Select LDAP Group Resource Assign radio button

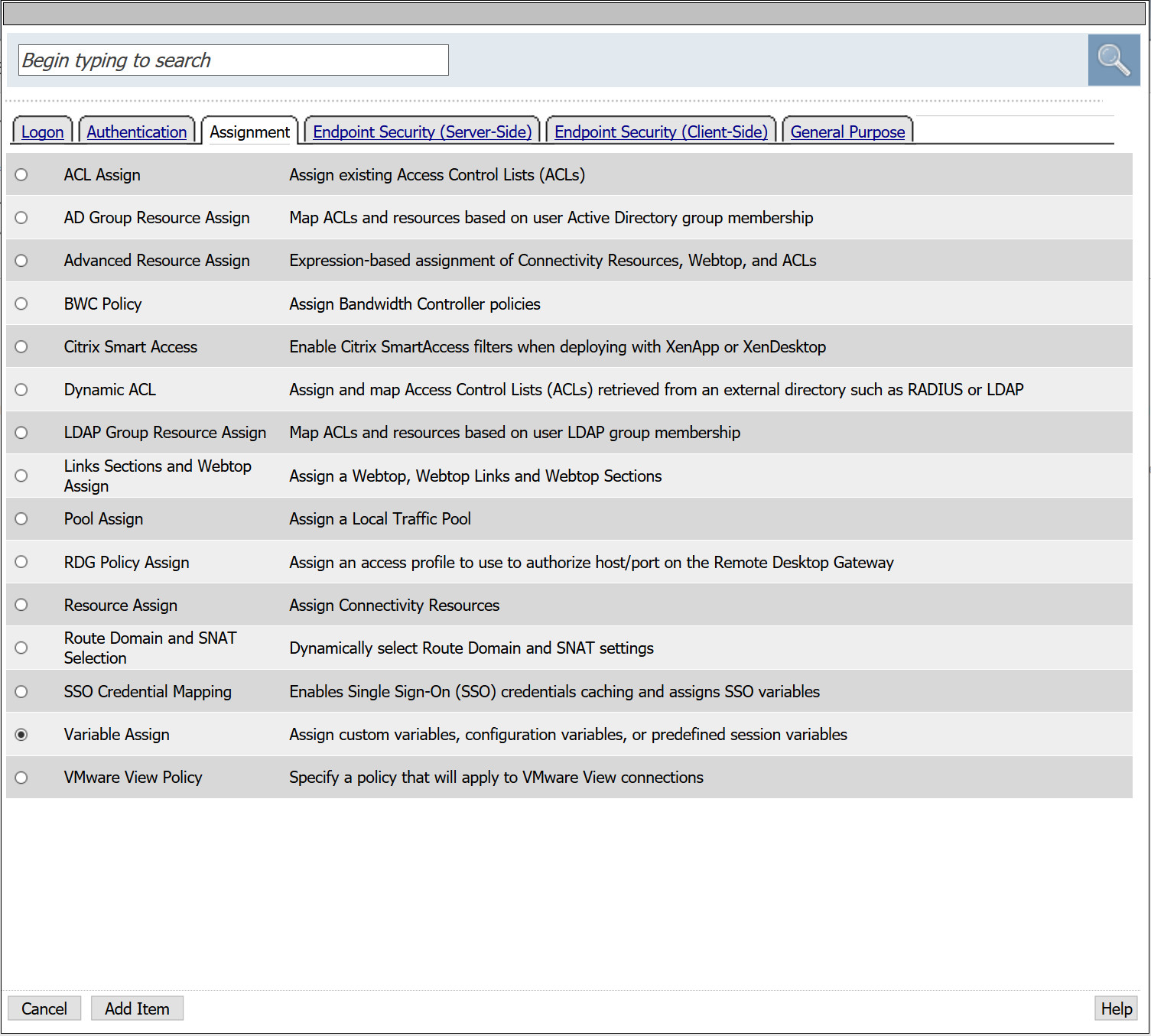(21, 433)
